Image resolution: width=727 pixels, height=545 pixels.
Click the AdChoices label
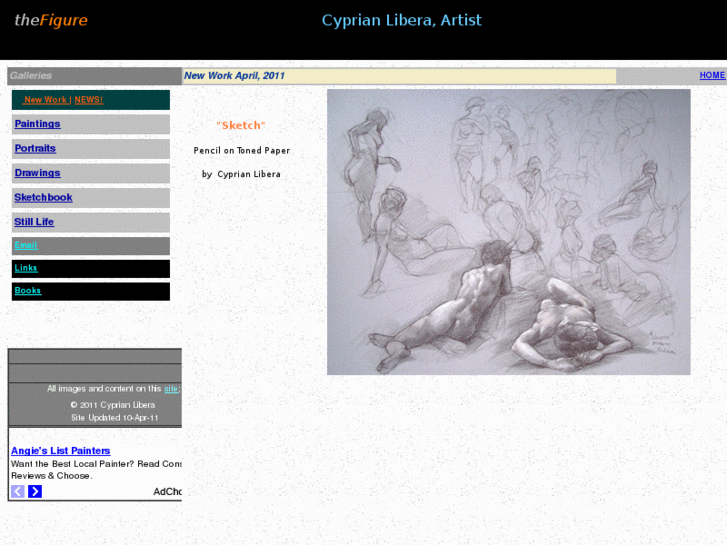click(167, 491)
